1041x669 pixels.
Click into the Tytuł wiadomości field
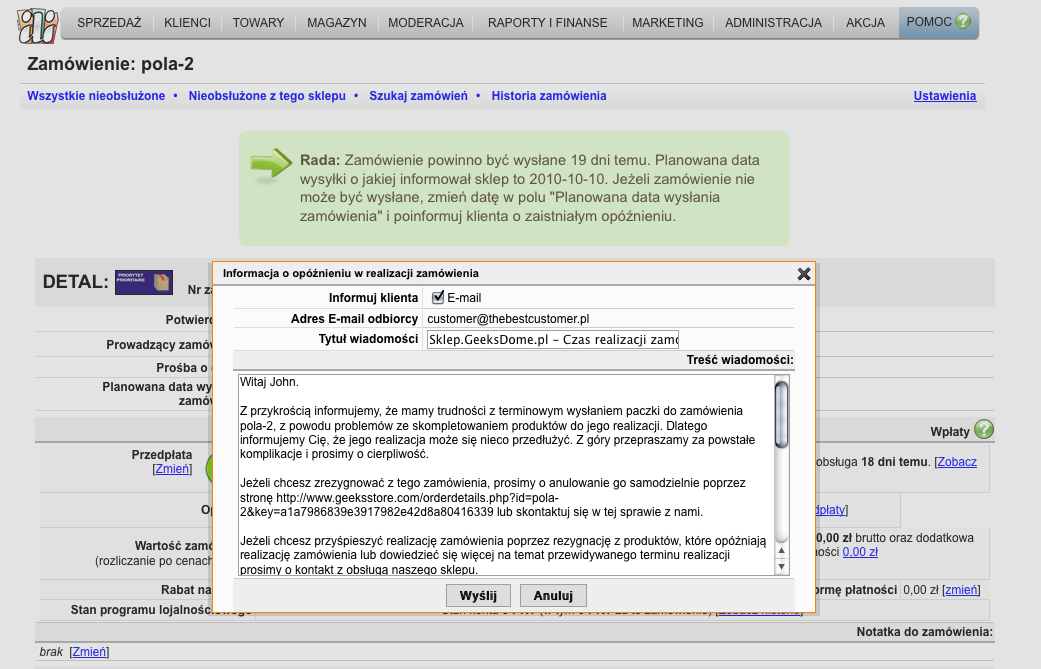coord(553,339)
